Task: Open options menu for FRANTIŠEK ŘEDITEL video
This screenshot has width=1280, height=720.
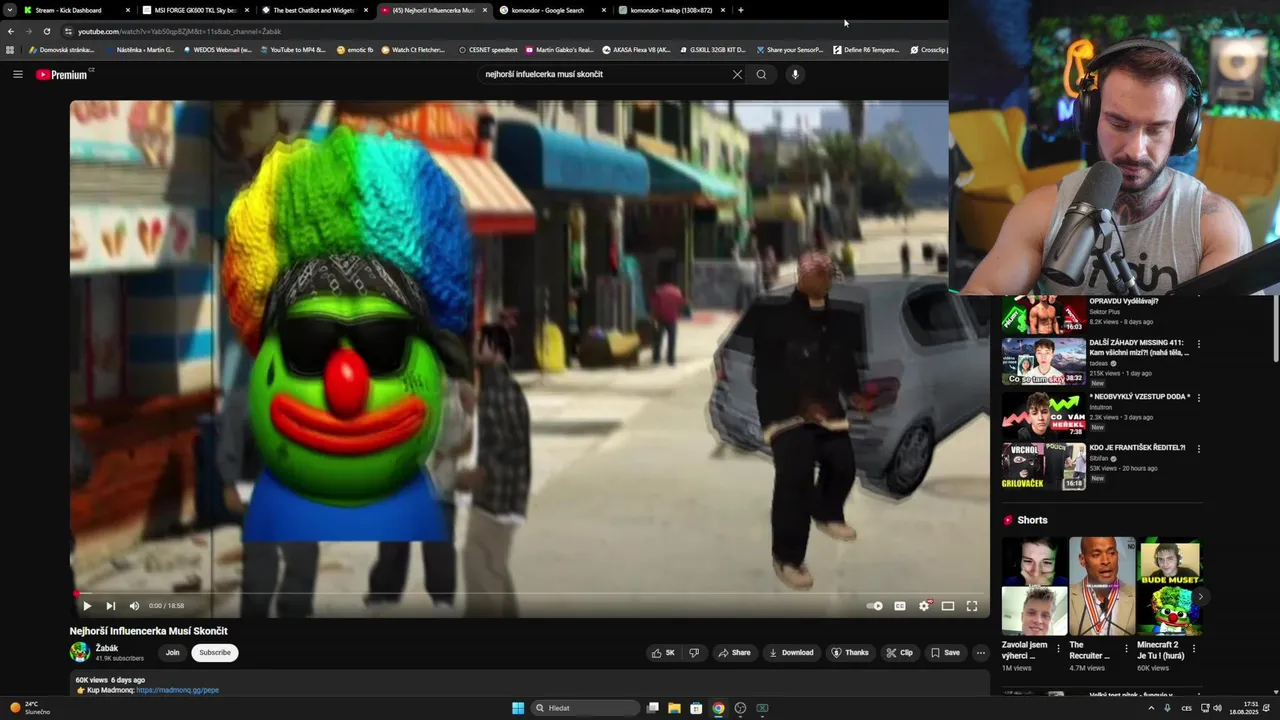Action: [x=1199, y=449]
